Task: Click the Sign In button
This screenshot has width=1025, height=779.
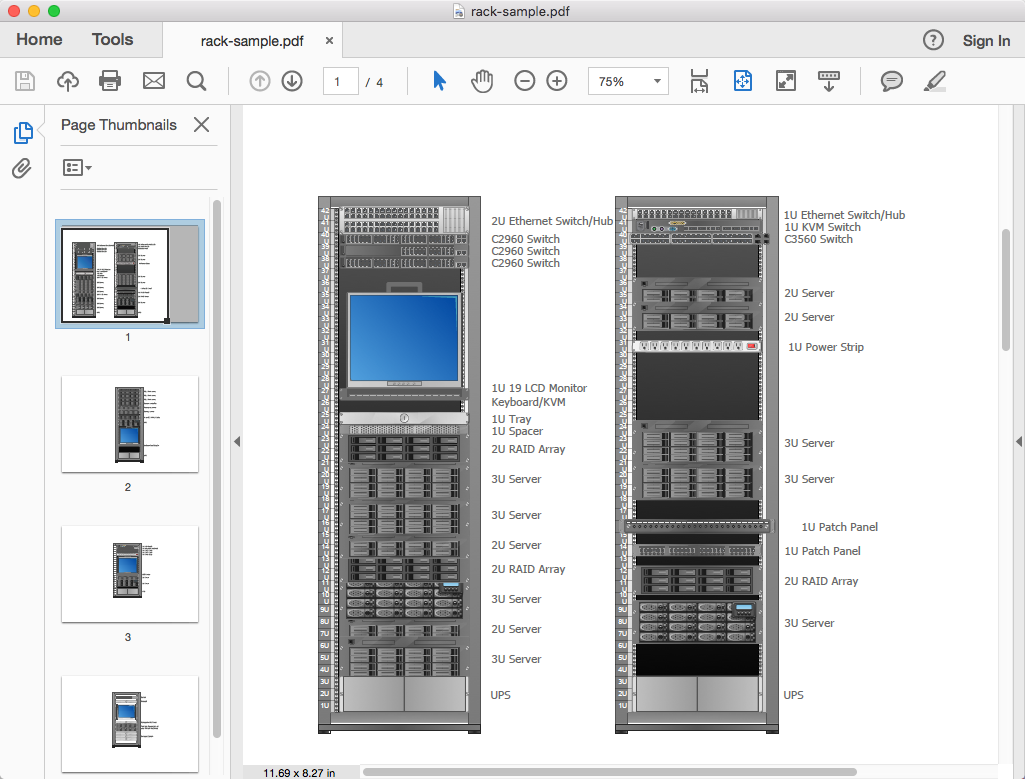Action: coord(986,41)
